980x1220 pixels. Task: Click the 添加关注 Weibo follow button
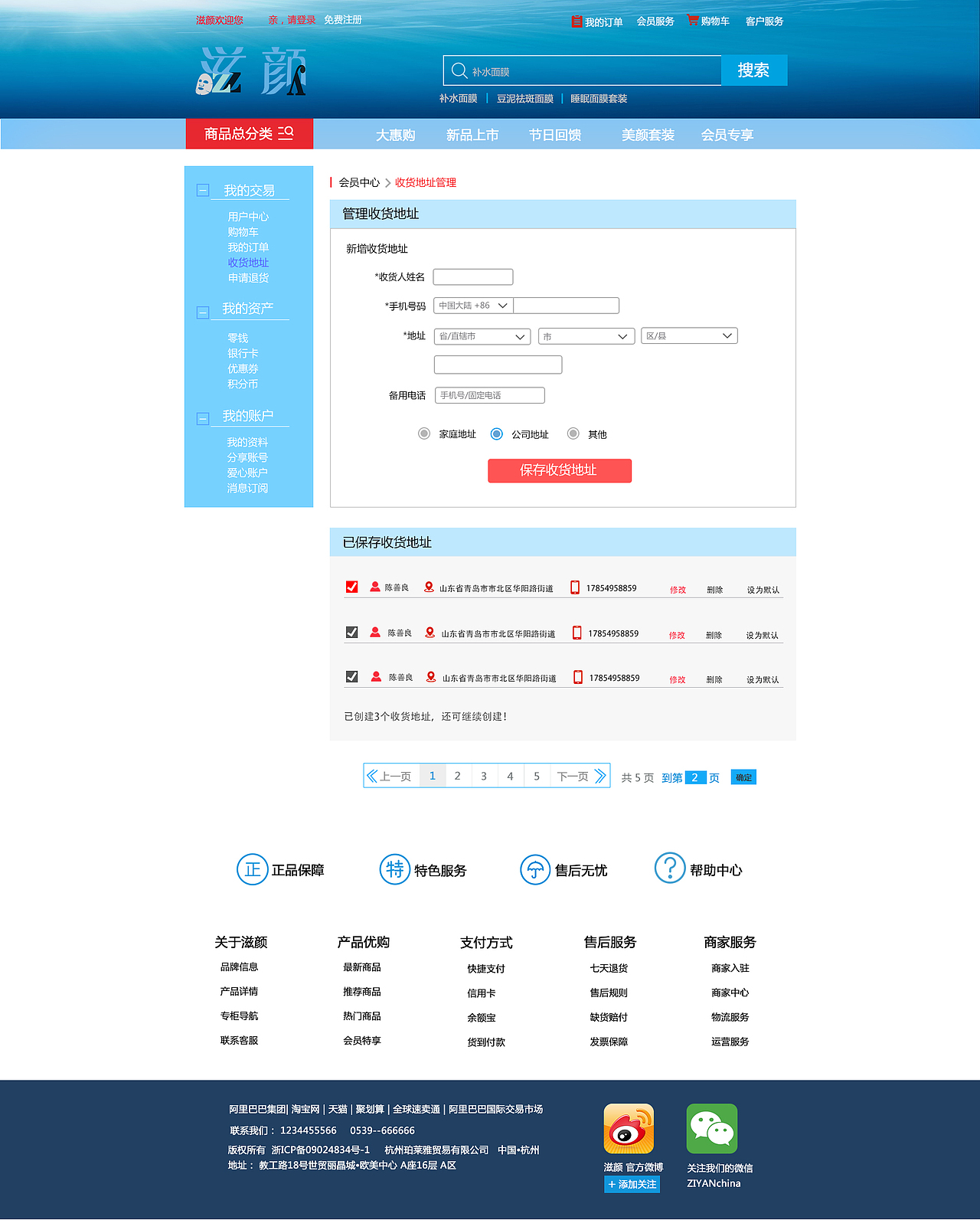click(x=632, y=1184)
